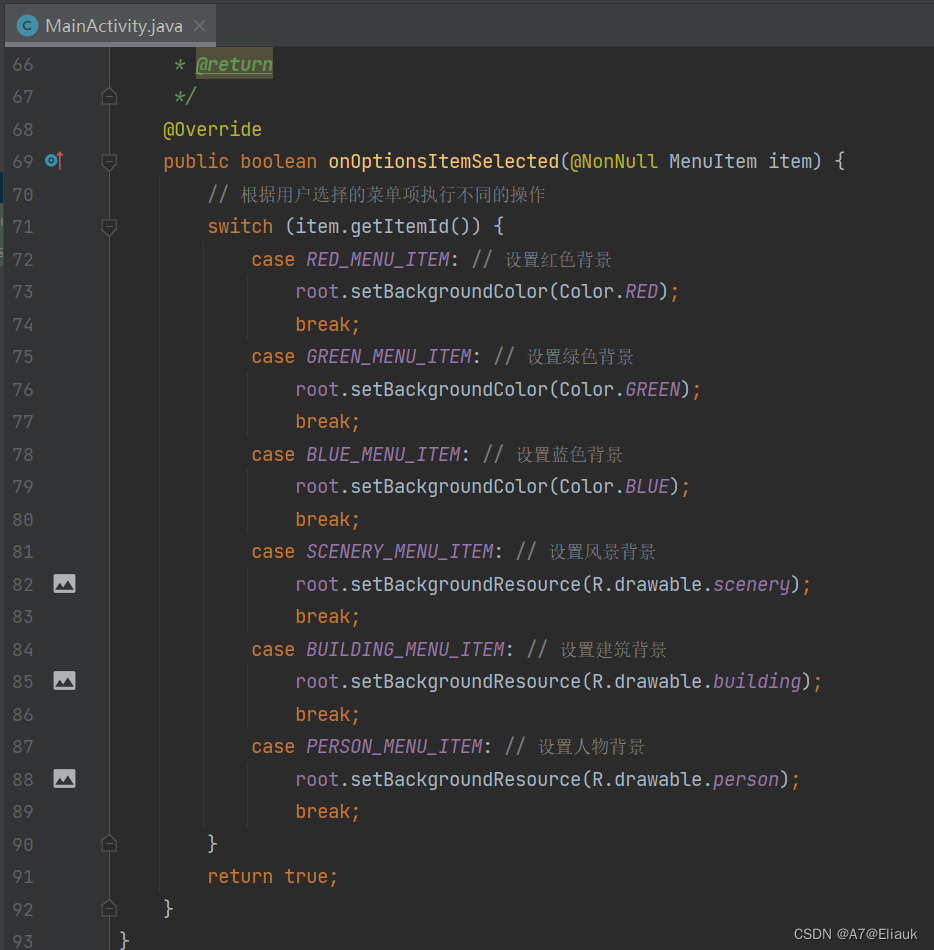Click the break statement on line 74

[x=328, y=324]
